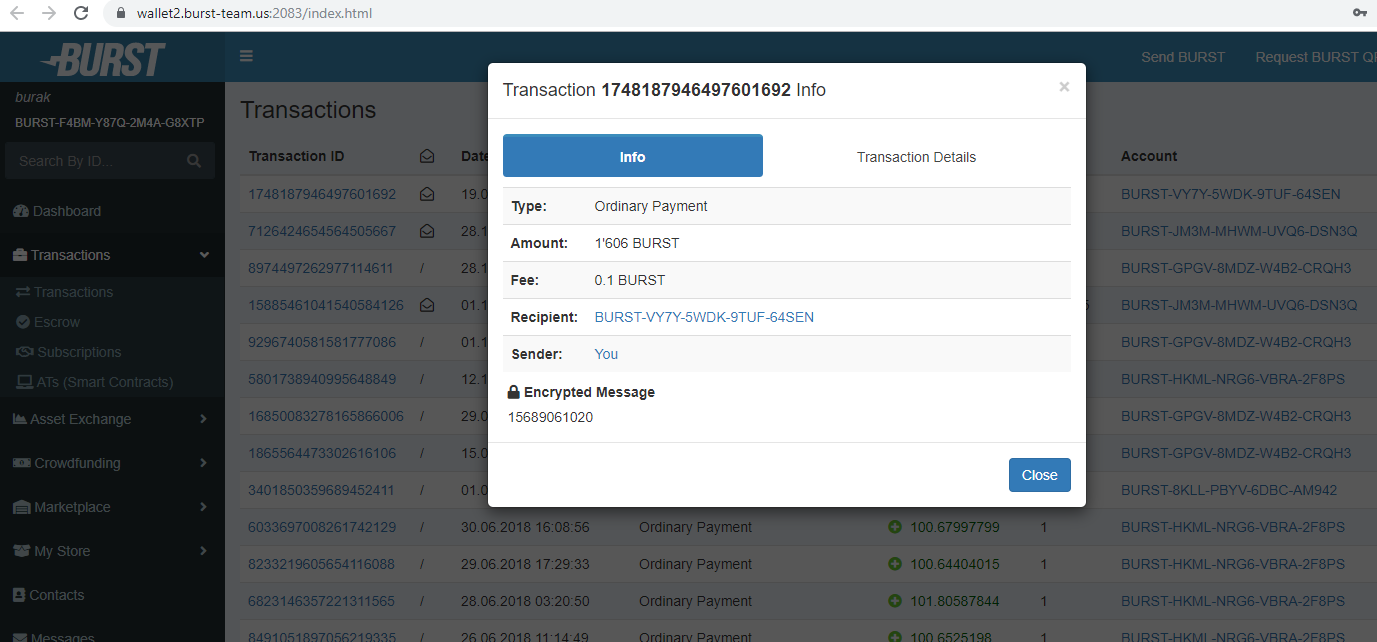Toggle the sidebar with the hamburger icon
The height and width of the screenshot is (642, 1377).
246,56
